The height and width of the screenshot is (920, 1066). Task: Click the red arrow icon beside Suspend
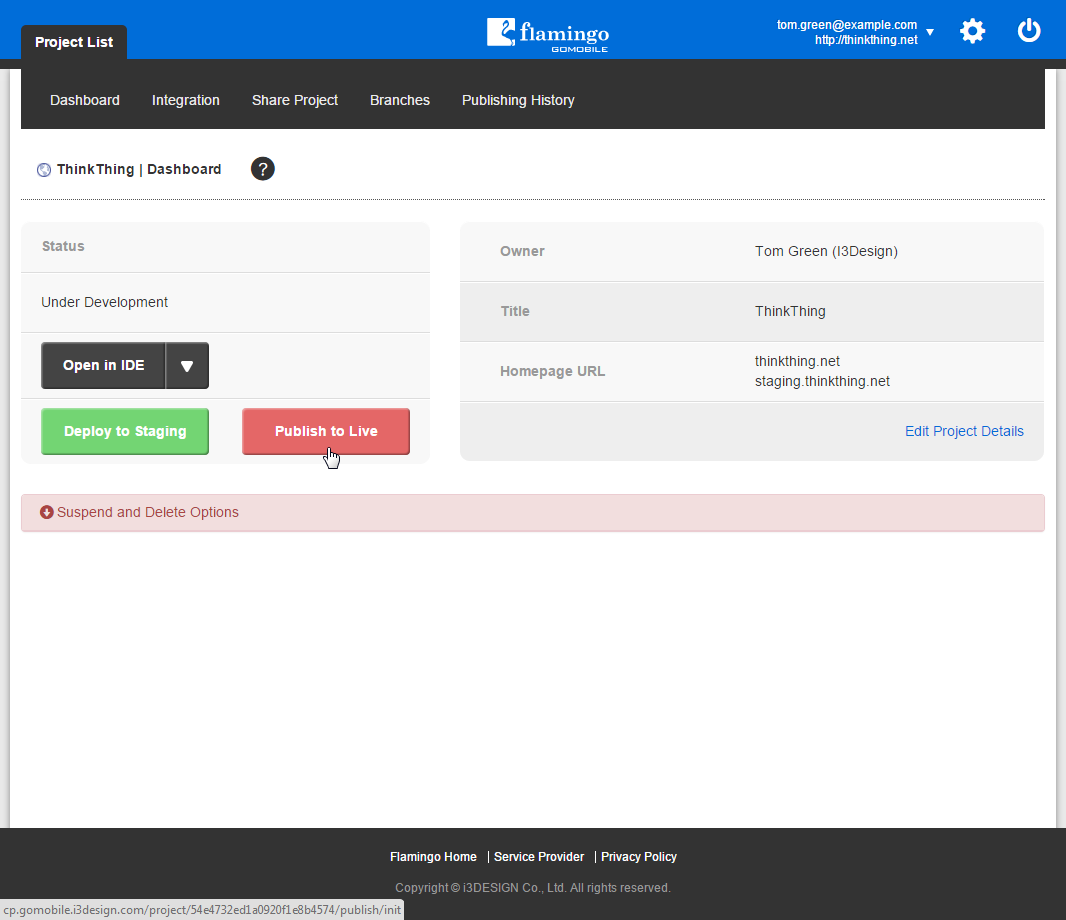point(46,512)
